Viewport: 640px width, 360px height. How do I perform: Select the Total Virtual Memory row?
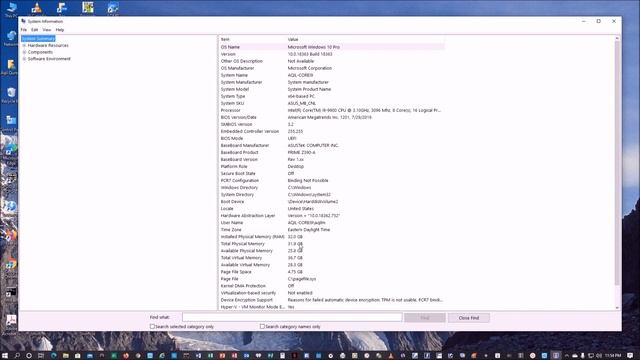point(332,258)
